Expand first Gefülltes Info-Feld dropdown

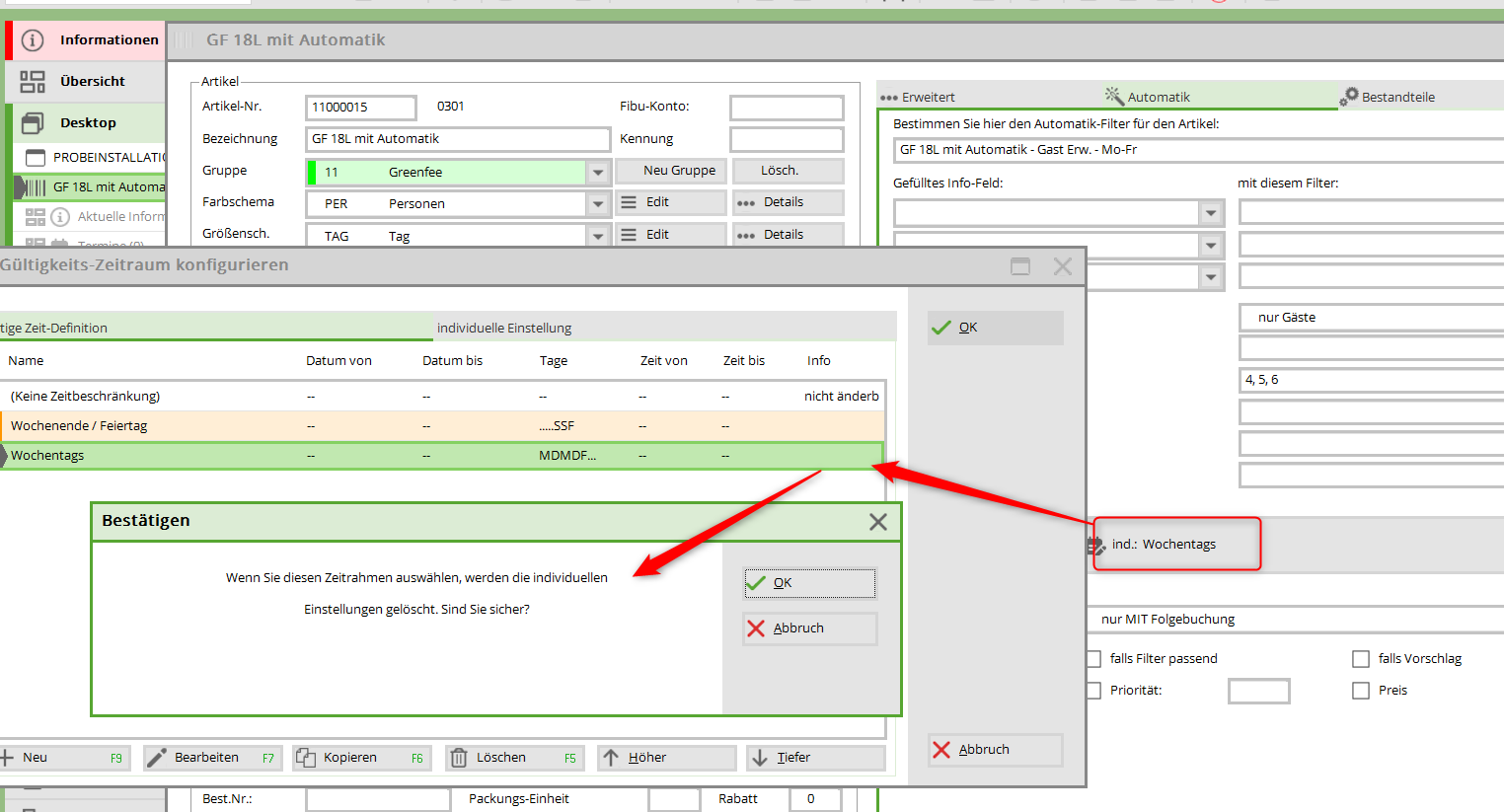tap(1211, 213)
